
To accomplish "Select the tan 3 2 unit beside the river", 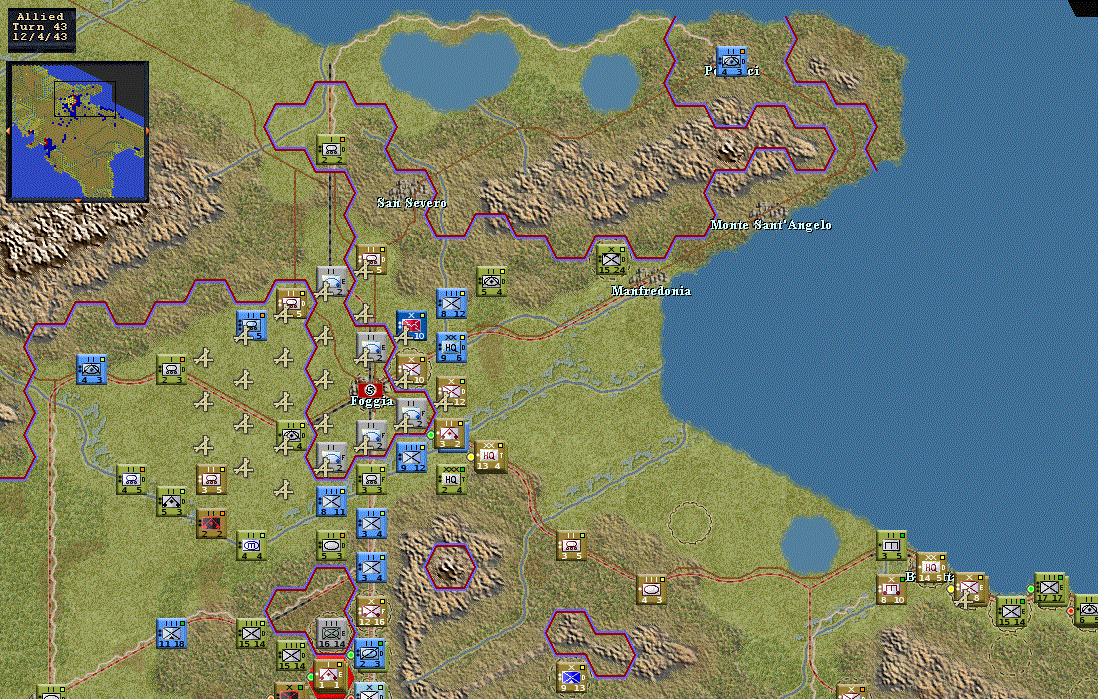I will [450, 434].
